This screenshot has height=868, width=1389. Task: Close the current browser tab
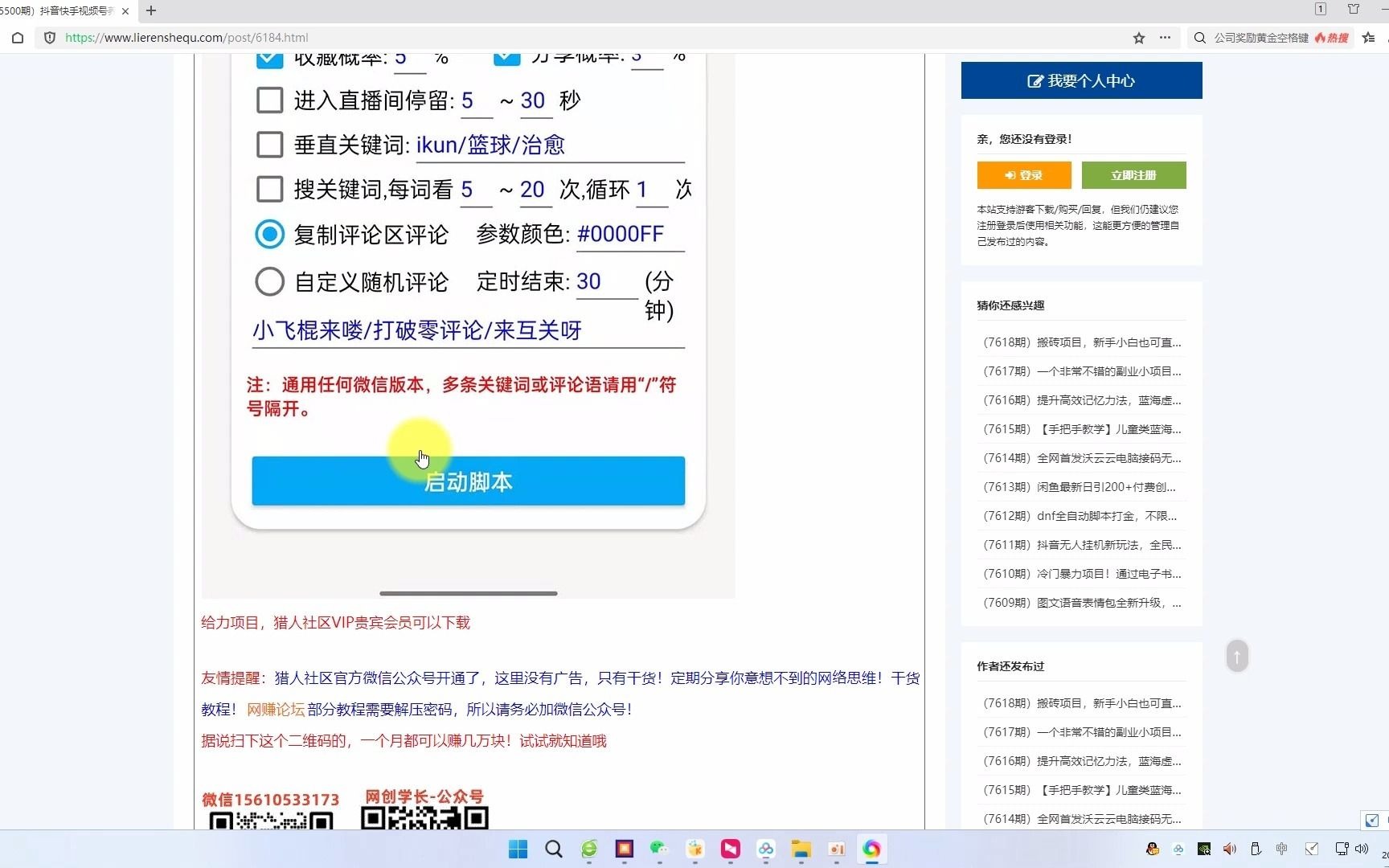(125, 10)
